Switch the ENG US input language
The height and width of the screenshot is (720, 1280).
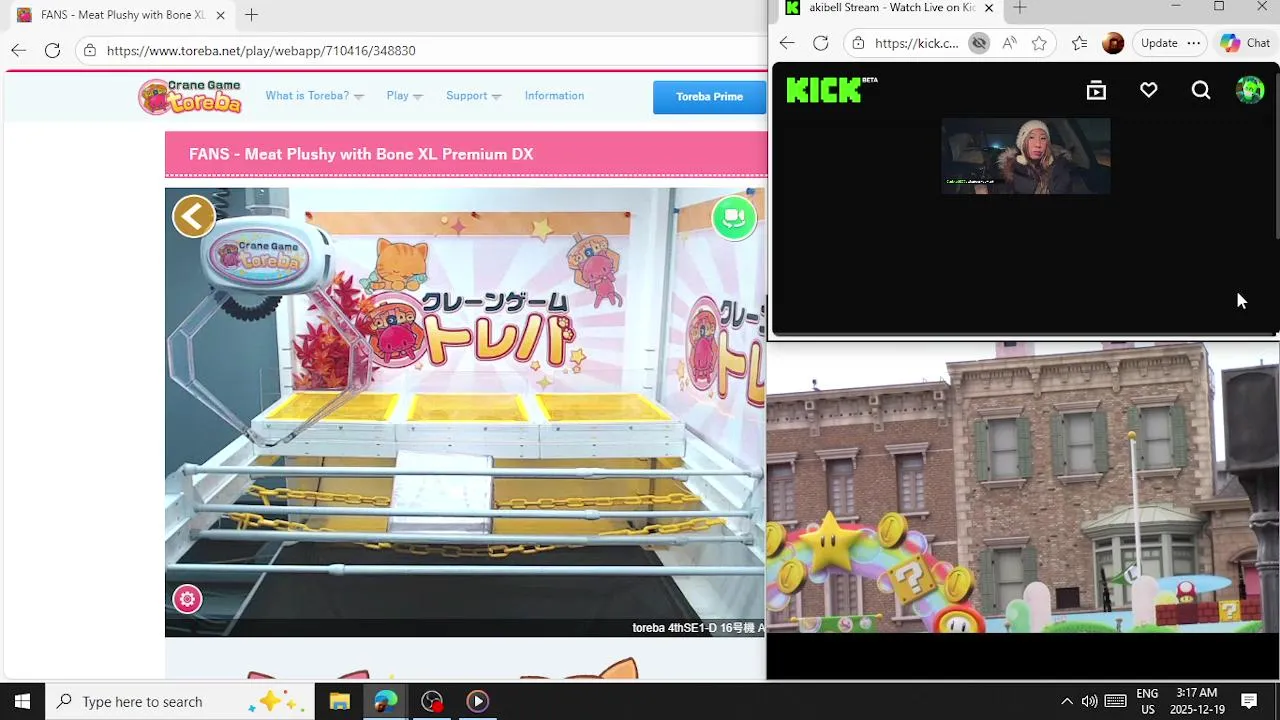(x=1147, y=701)
